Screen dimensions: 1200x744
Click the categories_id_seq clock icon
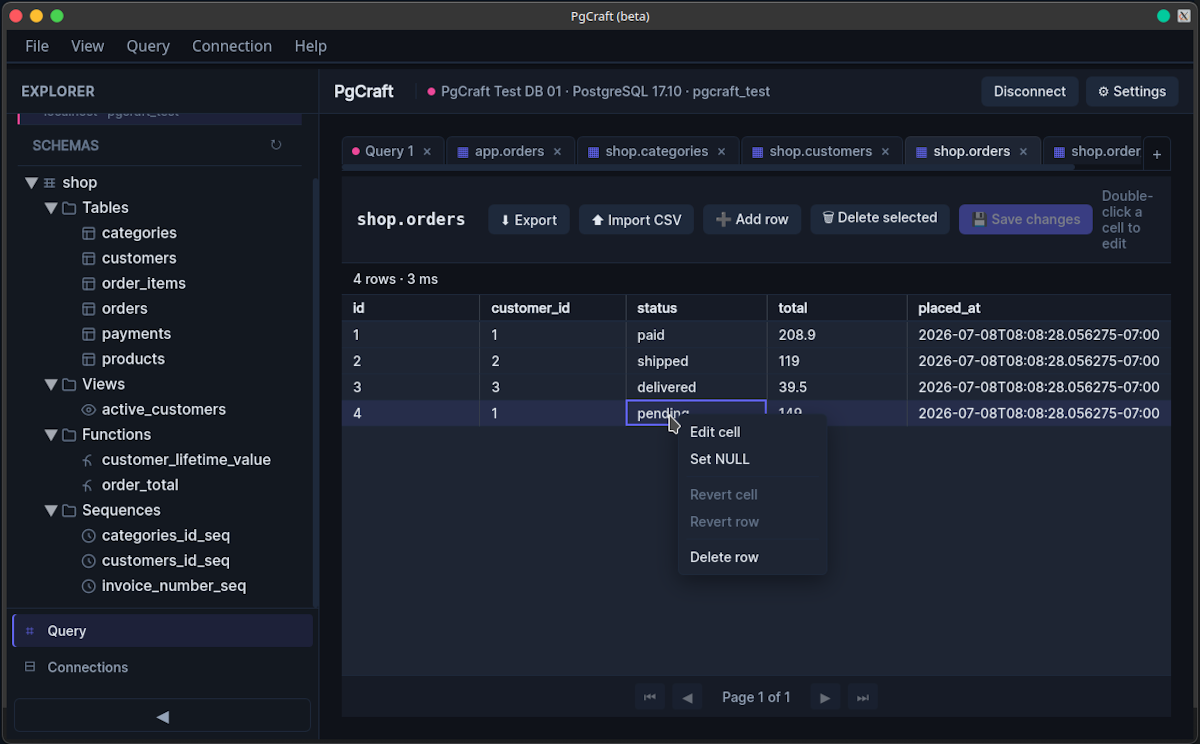click(88, 536)
